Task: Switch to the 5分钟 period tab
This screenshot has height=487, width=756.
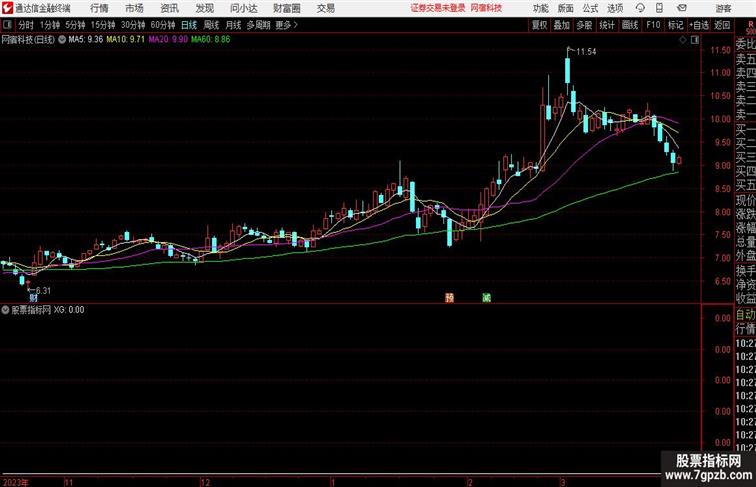Action: (75, 25)
